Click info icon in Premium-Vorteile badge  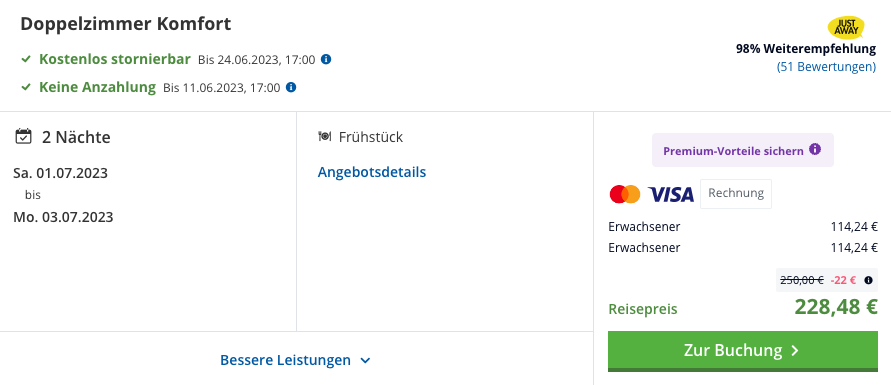pyautogui.click(x=815, y=150)
